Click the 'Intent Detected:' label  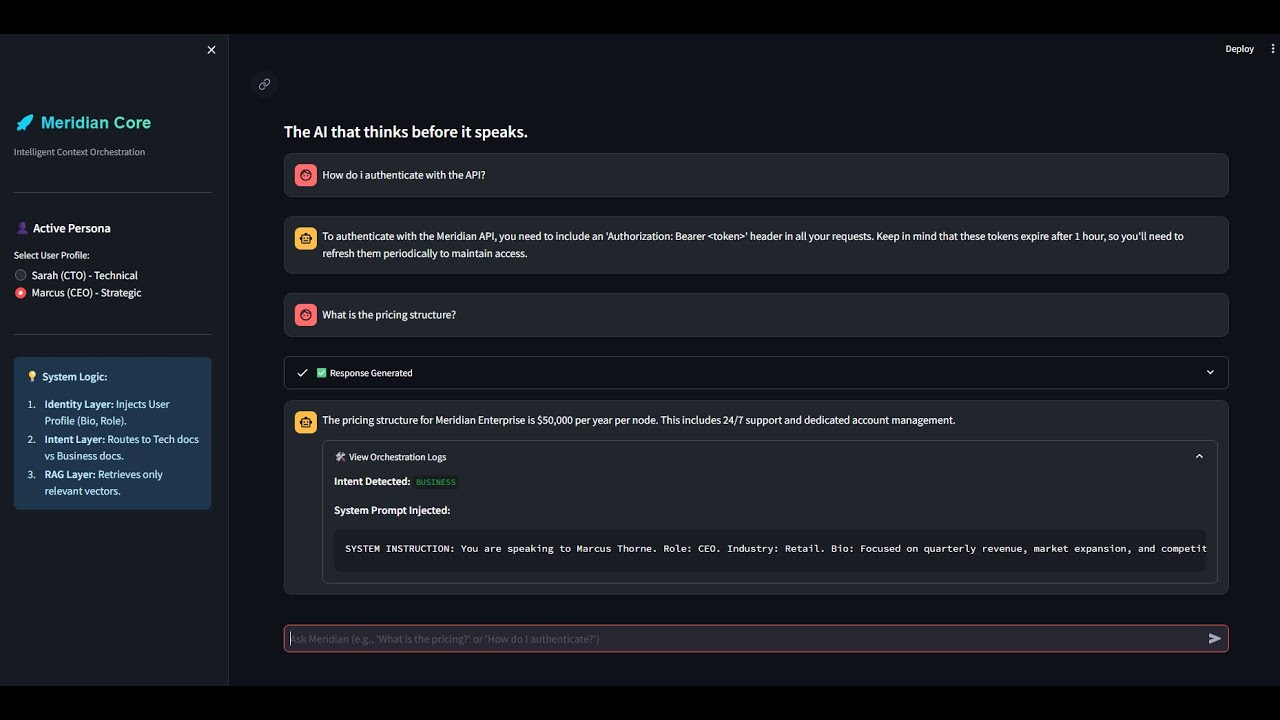(372, 481)
